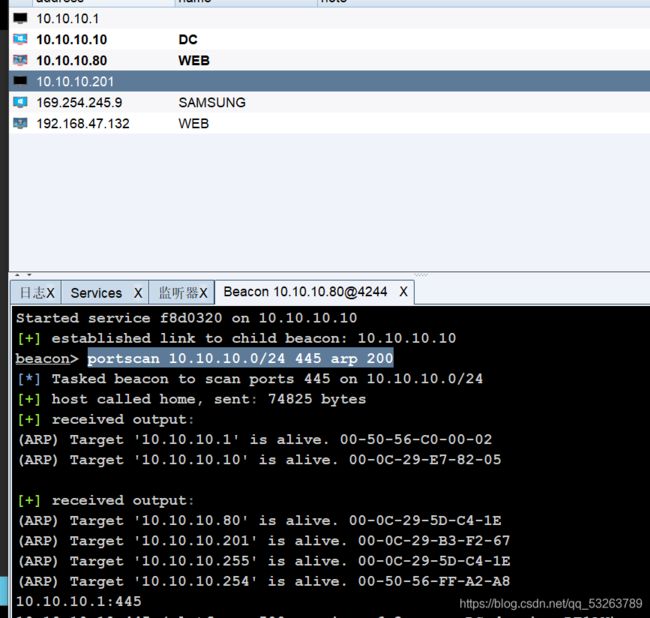Switch to the 日志 tab

coord(32,293)
